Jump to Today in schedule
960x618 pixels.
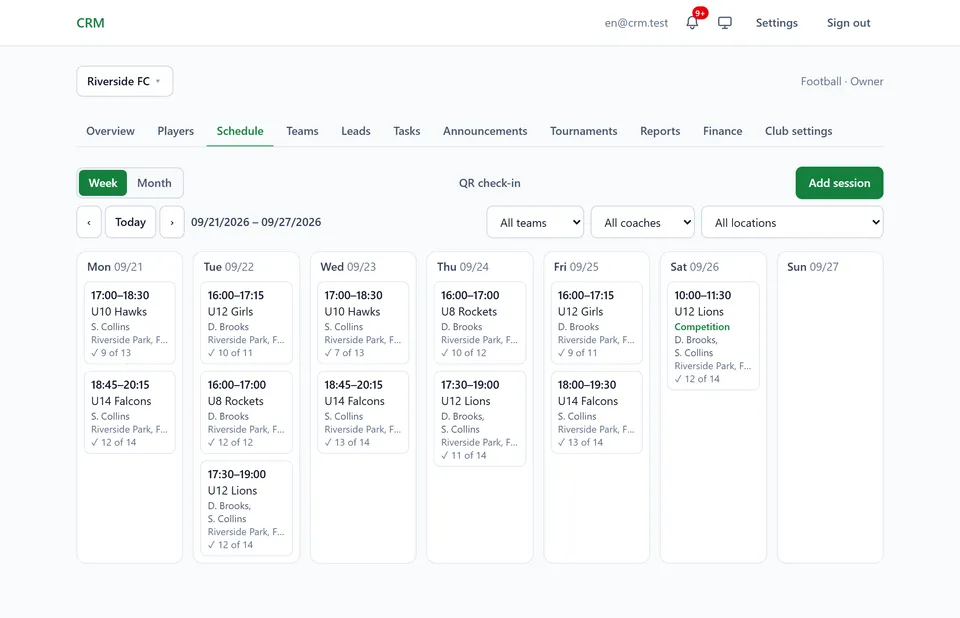(x=130, y=222)
